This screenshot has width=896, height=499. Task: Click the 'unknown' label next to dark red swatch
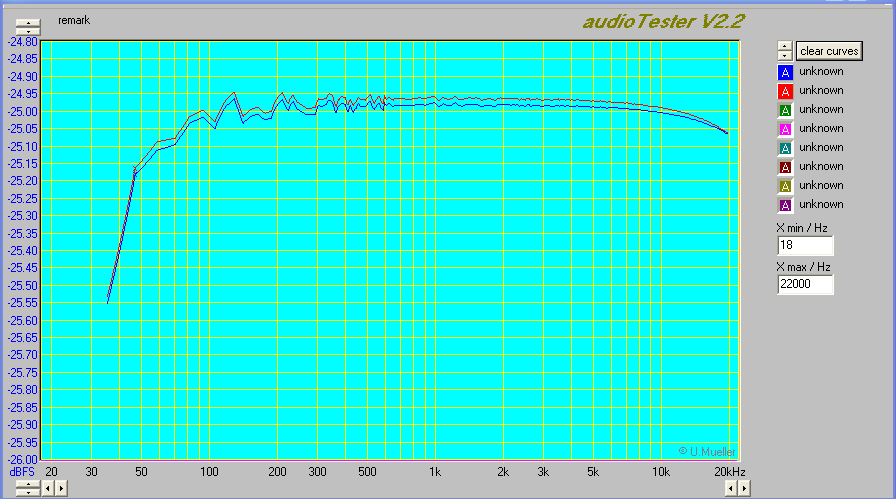[821, 166]
